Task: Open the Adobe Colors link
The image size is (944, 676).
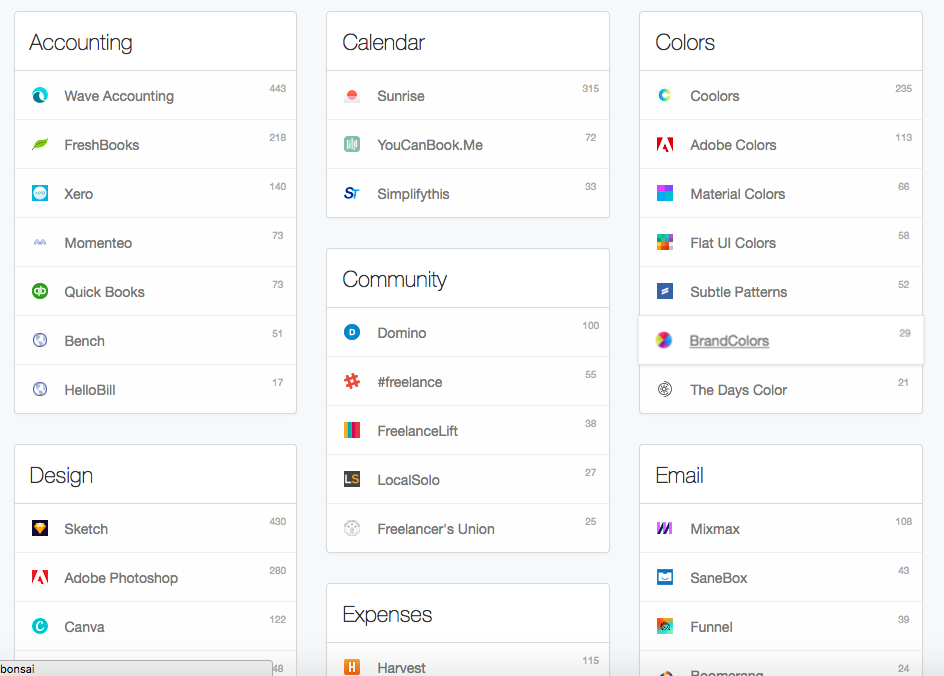Action: coord(733,145)
